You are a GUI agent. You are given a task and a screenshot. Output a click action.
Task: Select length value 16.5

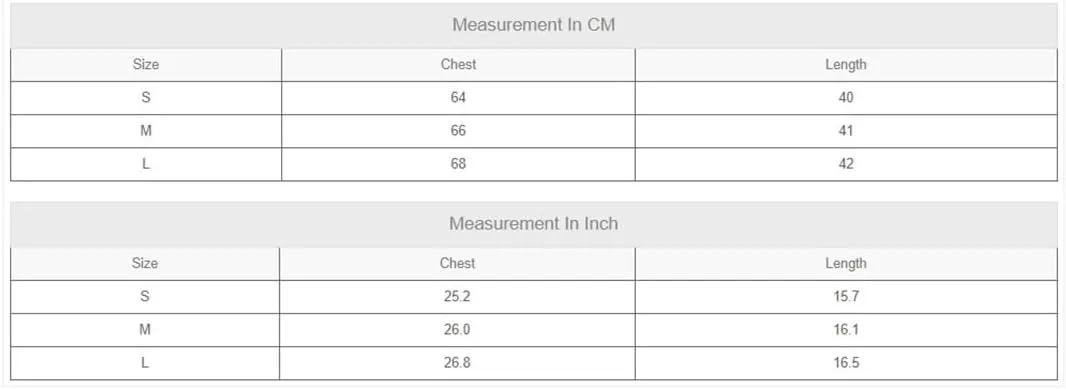(846, 363)
